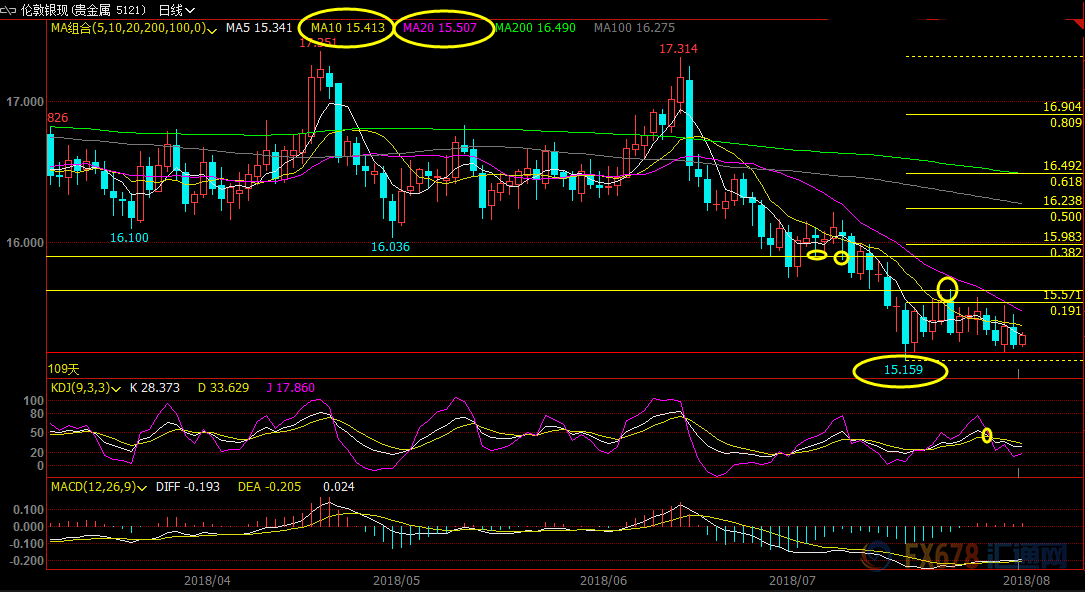Viewport: 1085px width, 592px height.
Task: Select the MA20 15.507 readout
Action: [x=439, y=28]
